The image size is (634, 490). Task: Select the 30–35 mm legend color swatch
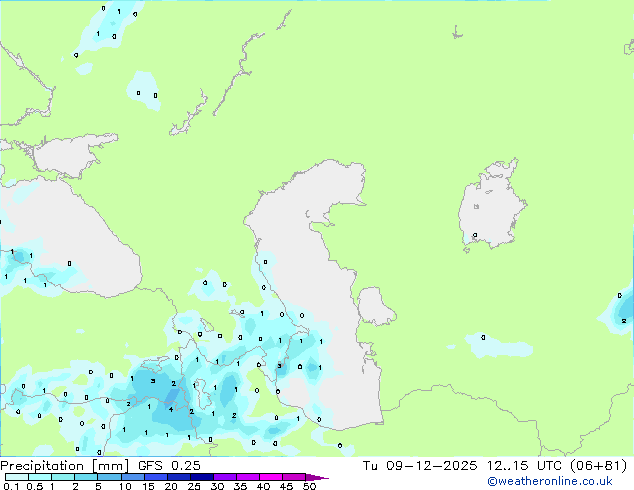tap(224, 477)
